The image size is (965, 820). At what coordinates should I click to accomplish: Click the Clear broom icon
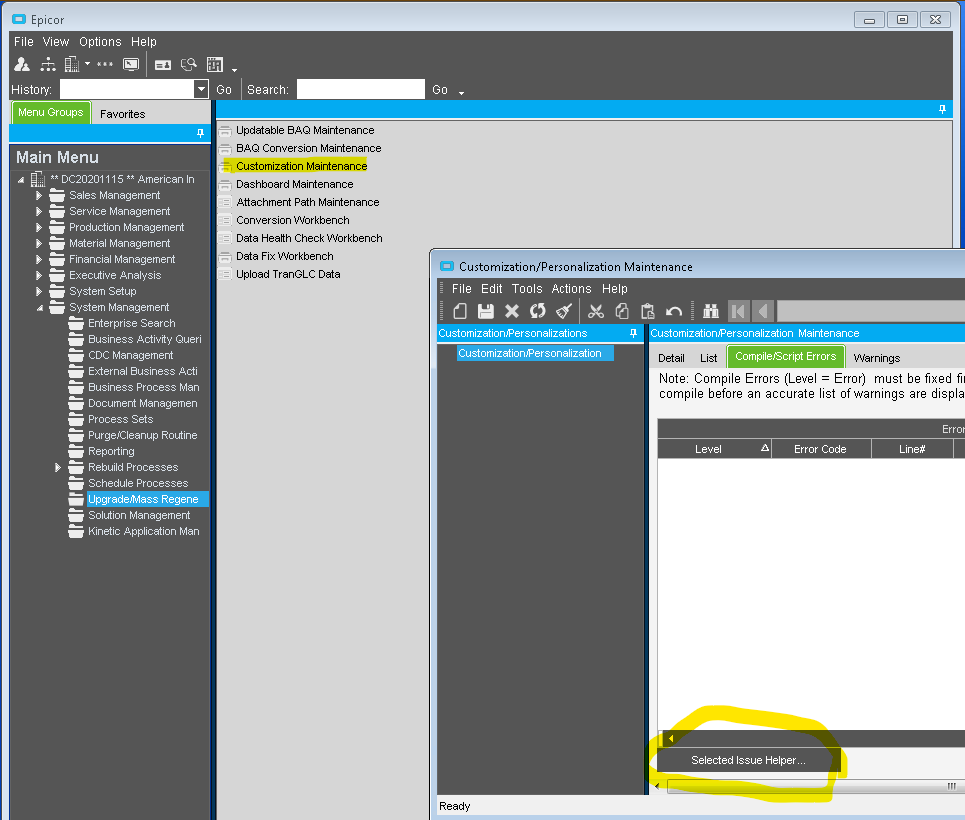click(564, 312)
